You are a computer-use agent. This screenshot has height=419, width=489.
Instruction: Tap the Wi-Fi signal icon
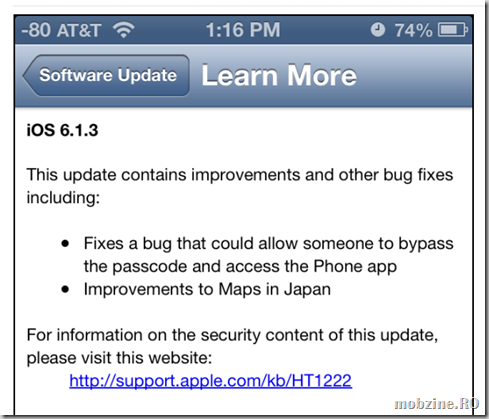click(x=124, y=30)
